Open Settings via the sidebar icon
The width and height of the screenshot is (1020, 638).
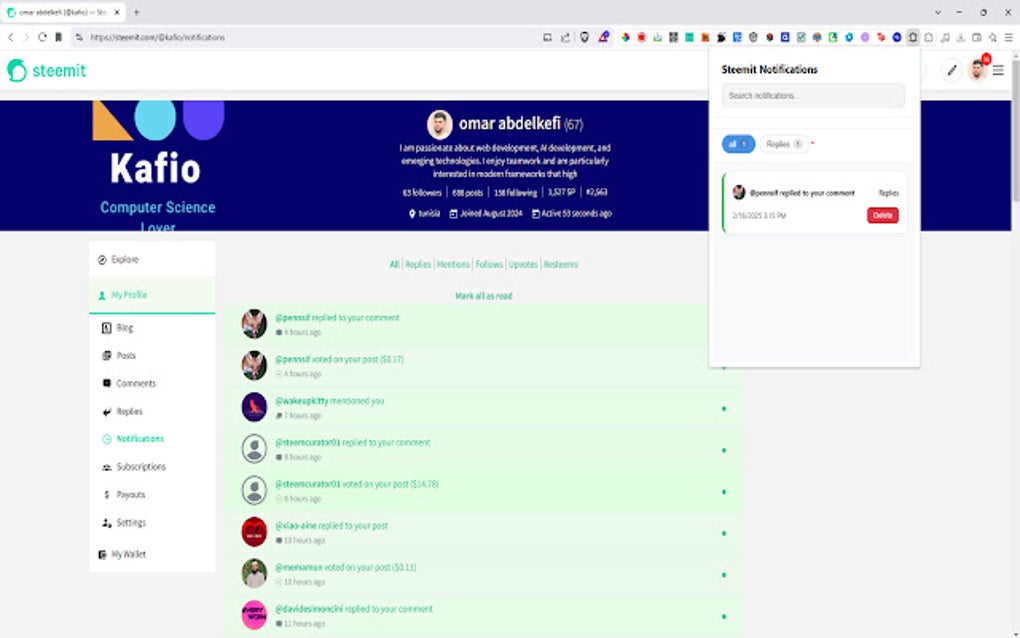click(x=104, y=522)
